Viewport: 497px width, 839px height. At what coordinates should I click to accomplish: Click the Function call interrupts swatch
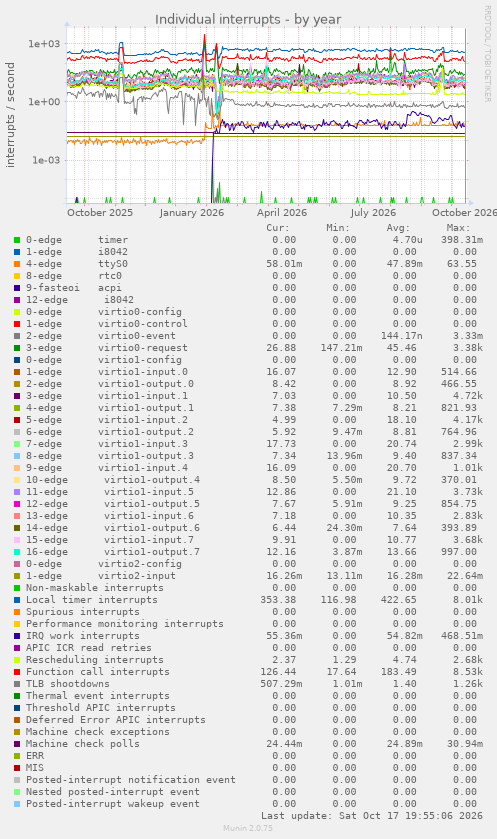(17, 672)
